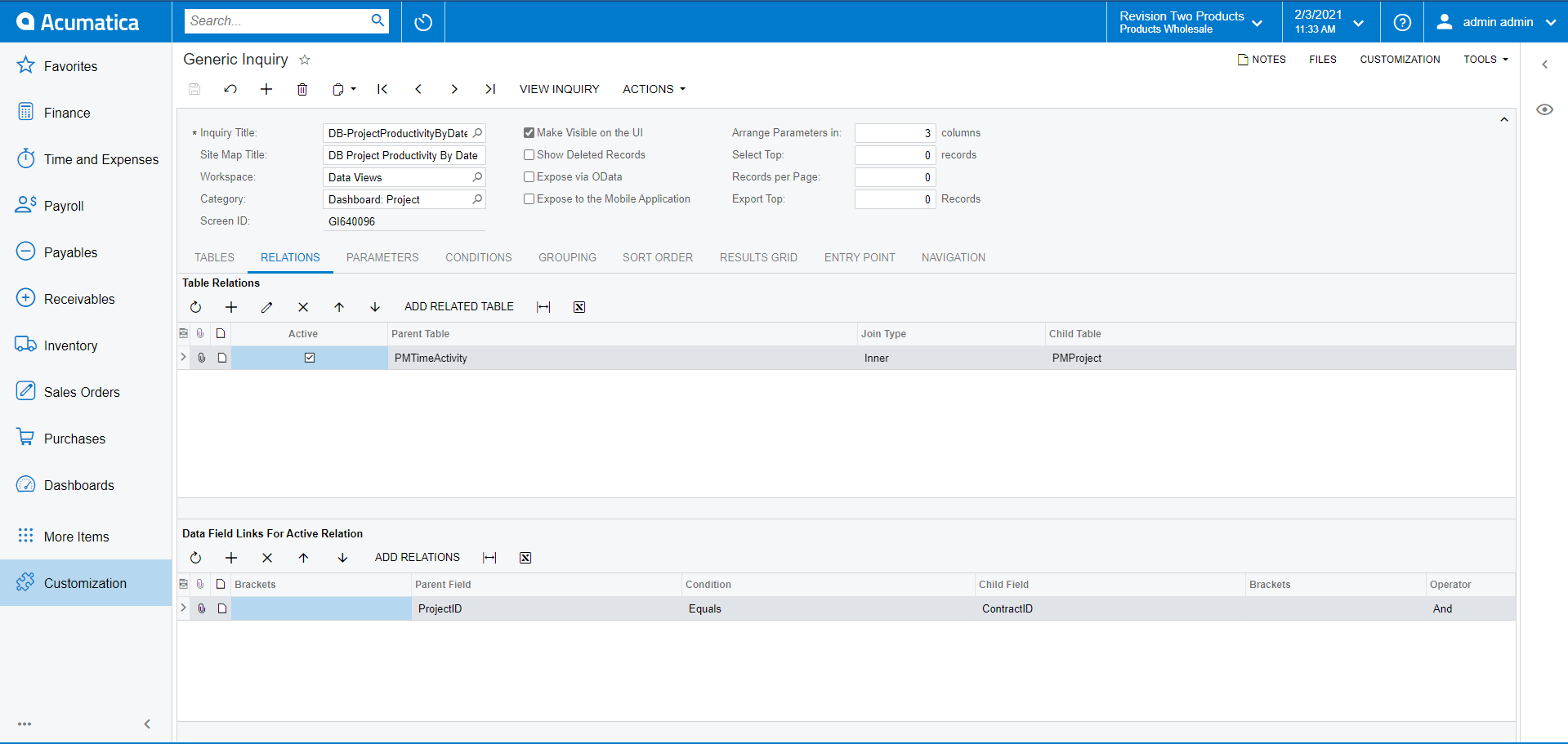Toggle Active checkbox for PMTimeActivity relation
The image size is (1568, 744).
point(310,358)
